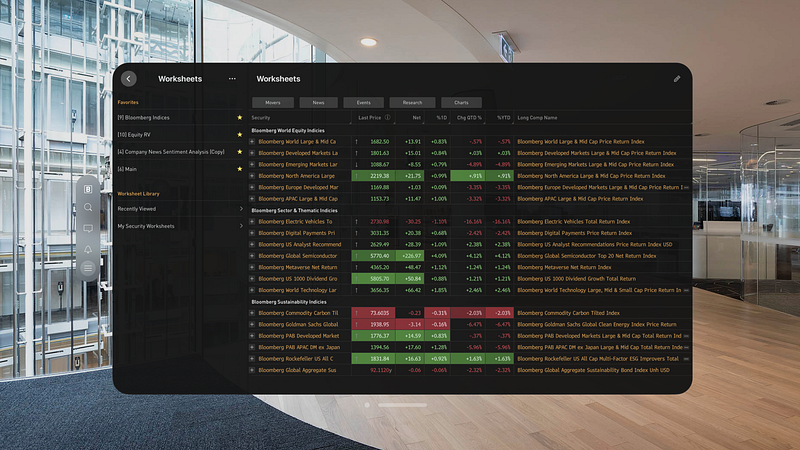This screenshot has height=450, width=800.
Task: Expand Bloomberg World Large & Mid Ca row
Action: coord(252,141)
